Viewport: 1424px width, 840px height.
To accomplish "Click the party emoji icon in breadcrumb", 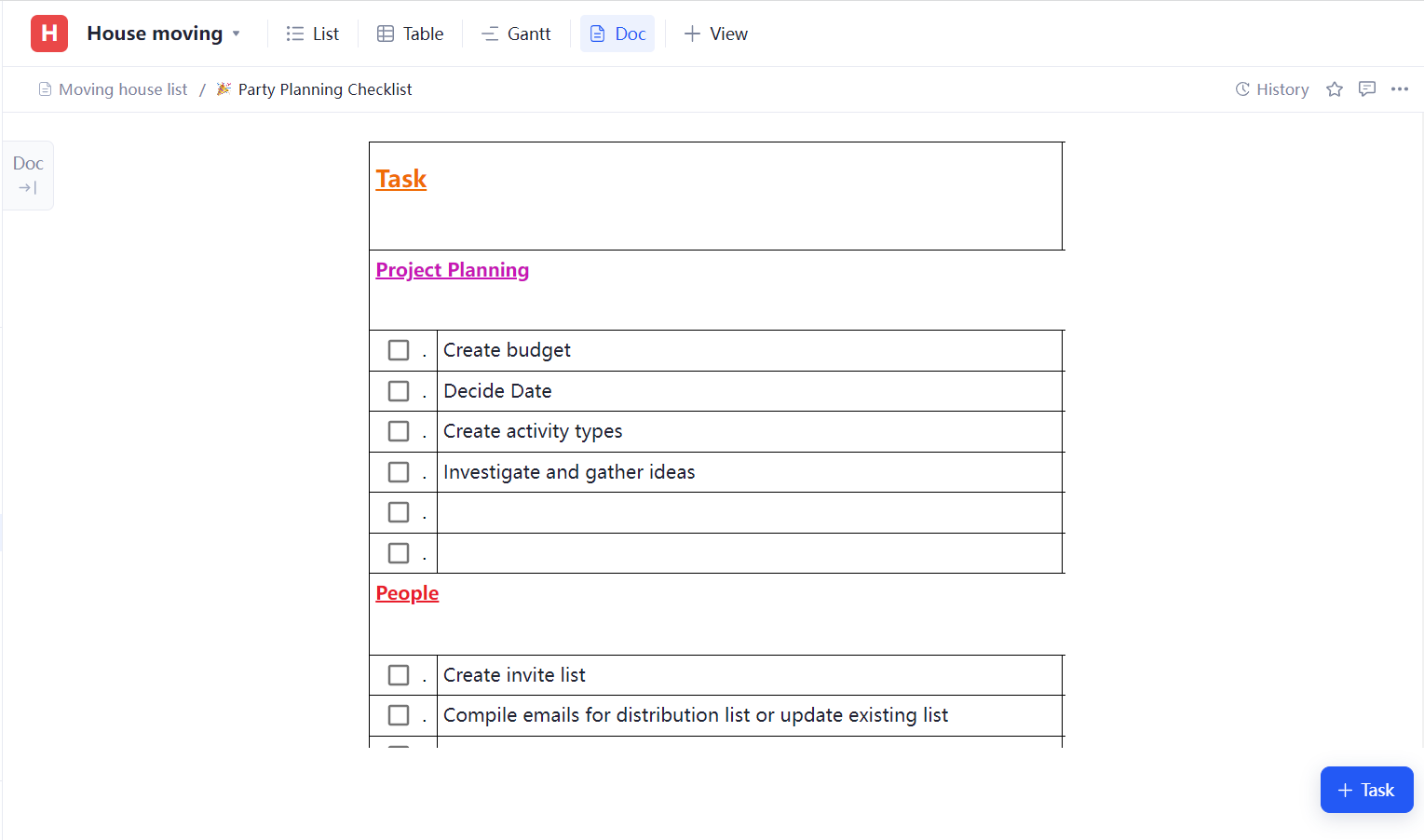I will click(x=224, y=89).
